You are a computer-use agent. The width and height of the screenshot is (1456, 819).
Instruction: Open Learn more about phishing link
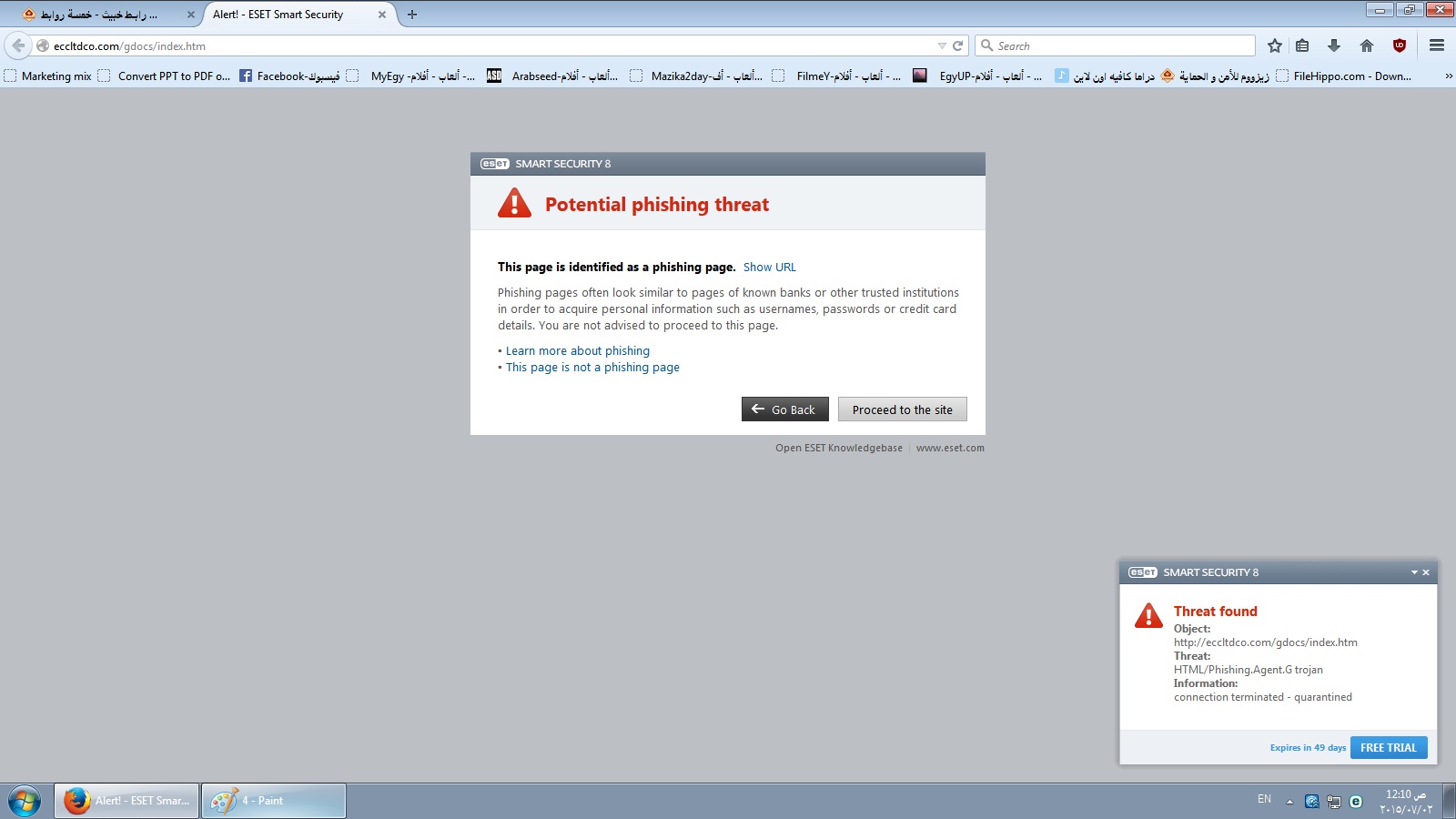click(578, 350)
